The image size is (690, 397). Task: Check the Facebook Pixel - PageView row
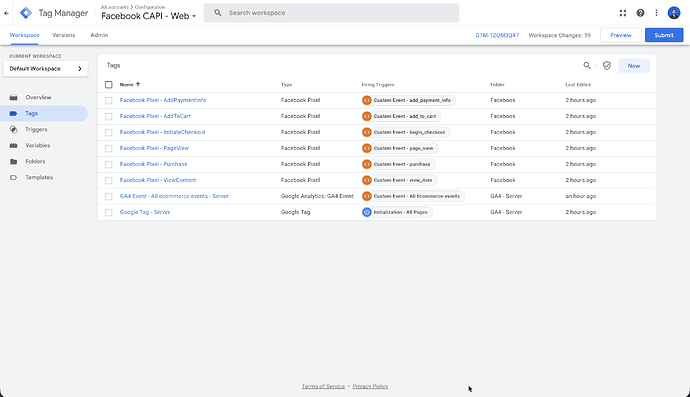[109, 148]
